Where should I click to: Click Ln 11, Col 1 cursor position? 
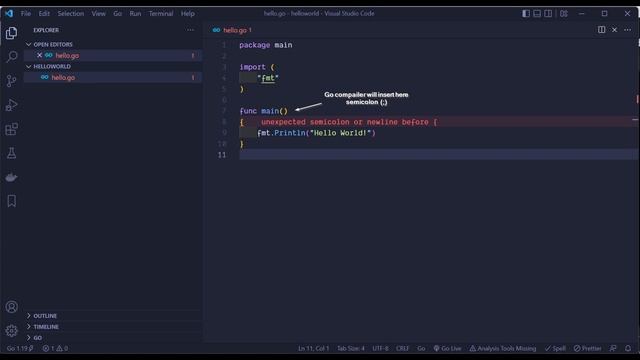313,348
